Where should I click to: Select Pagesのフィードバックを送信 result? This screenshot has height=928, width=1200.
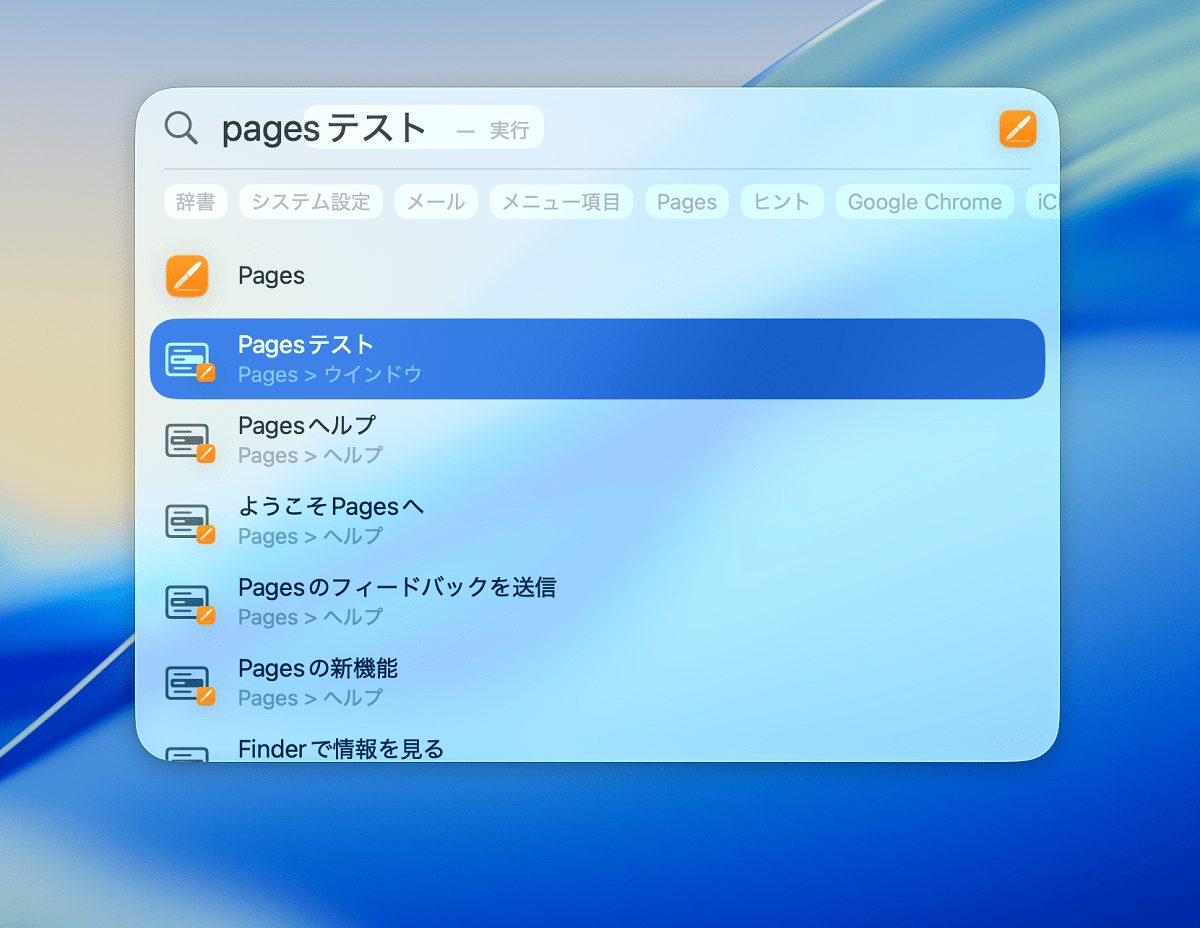coord(597,602)
